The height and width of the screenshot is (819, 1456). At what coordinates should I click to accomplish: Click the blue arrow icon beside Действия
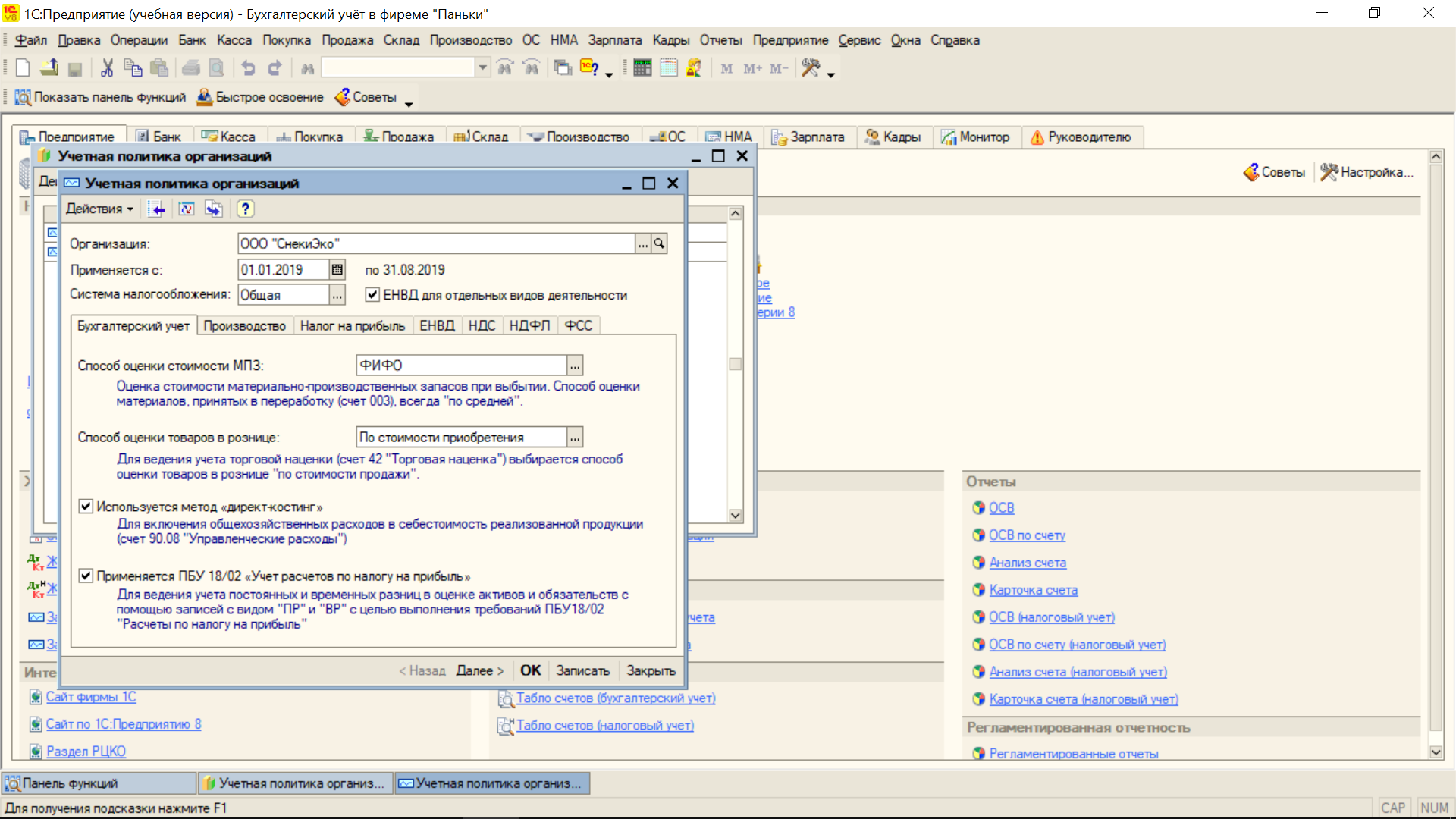coord(157,209)
